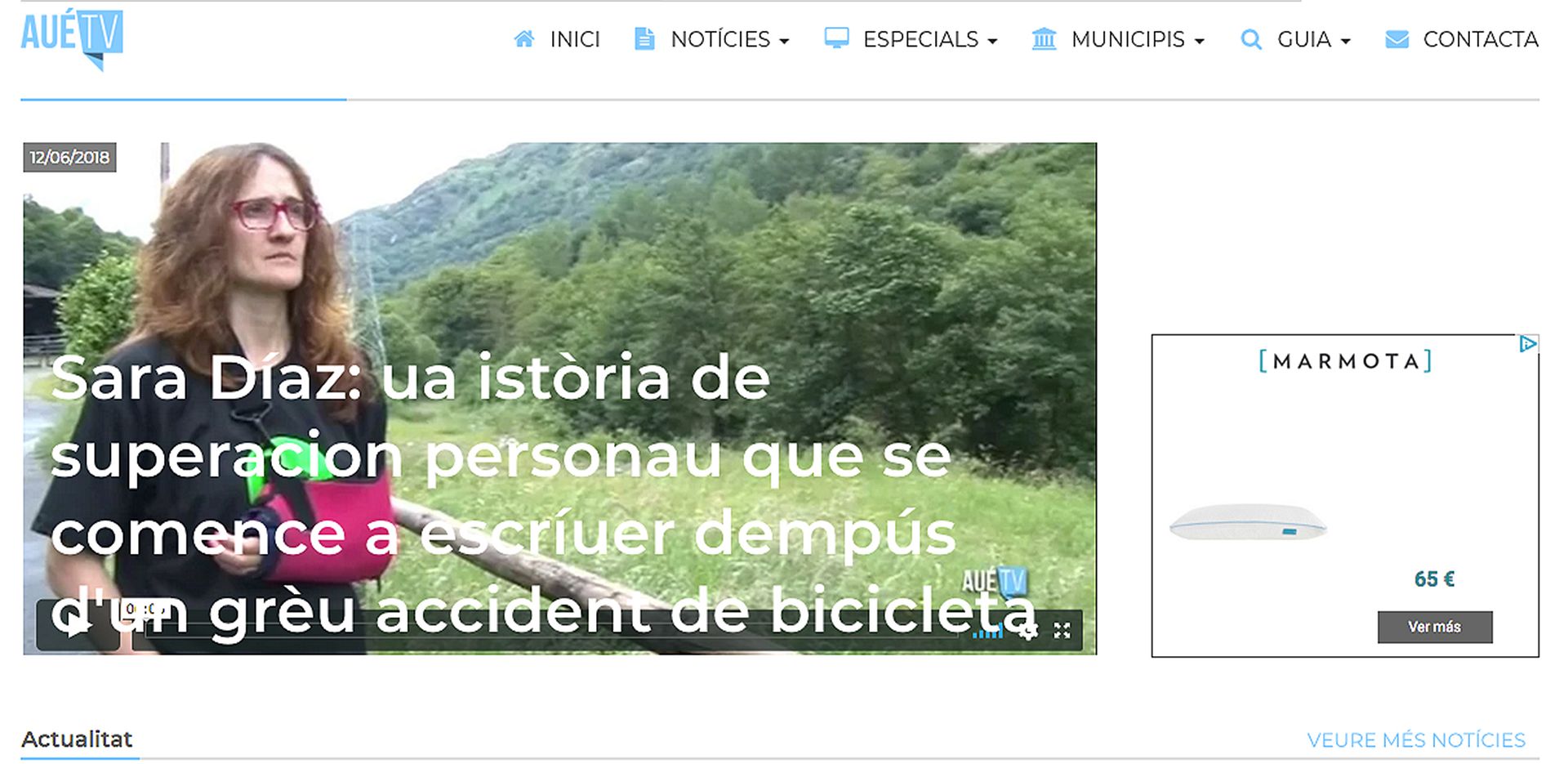Image resolution: width=1568 pixels, height=764 pixels.
Task: Click the monitor icon beside ESPECIALS
Action: [x=836, y=38]
